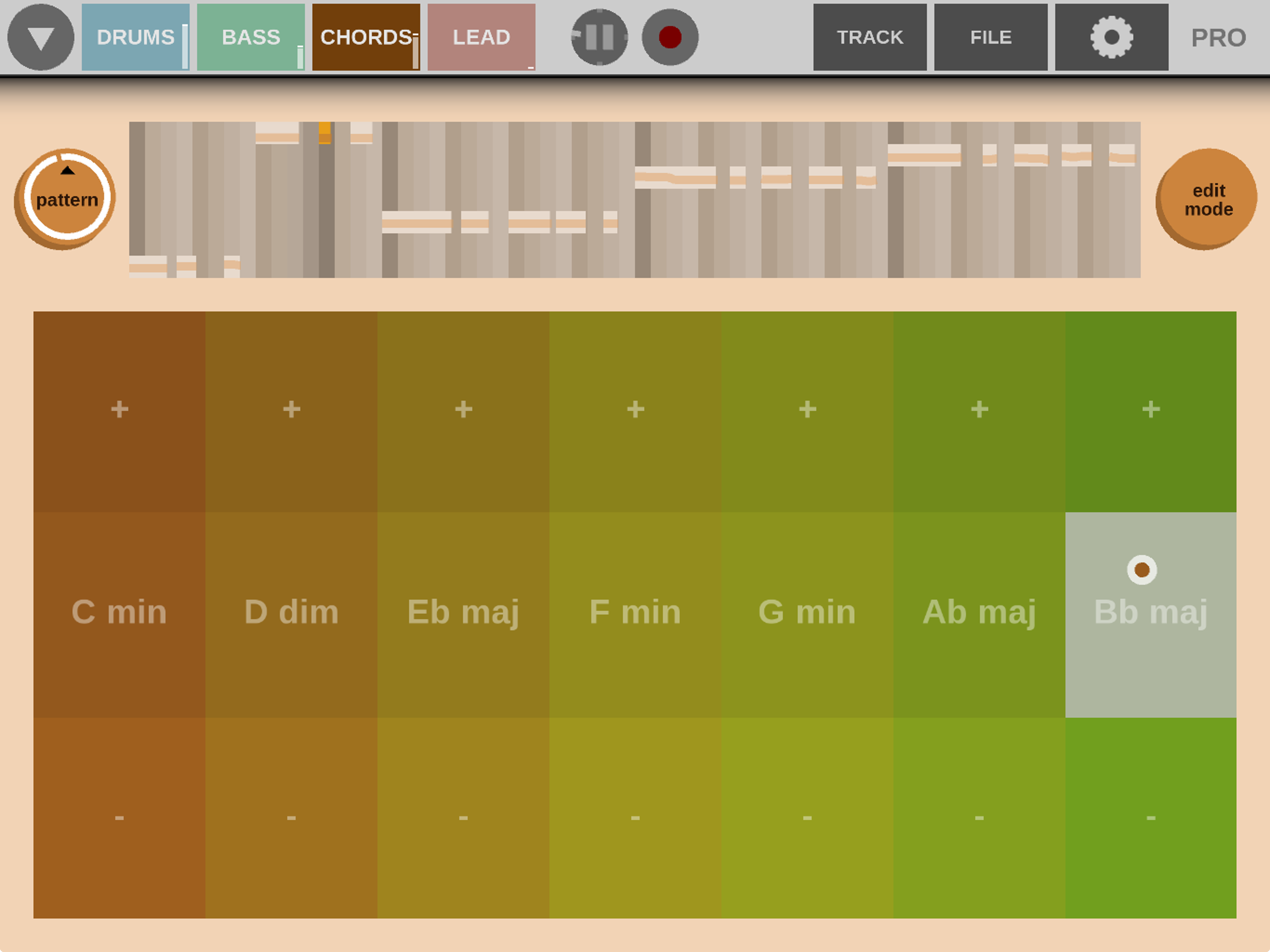The width and height of the screenshot is (1270, 952).
Task: Play the C min chord pad
Action: tap(119, 615)
